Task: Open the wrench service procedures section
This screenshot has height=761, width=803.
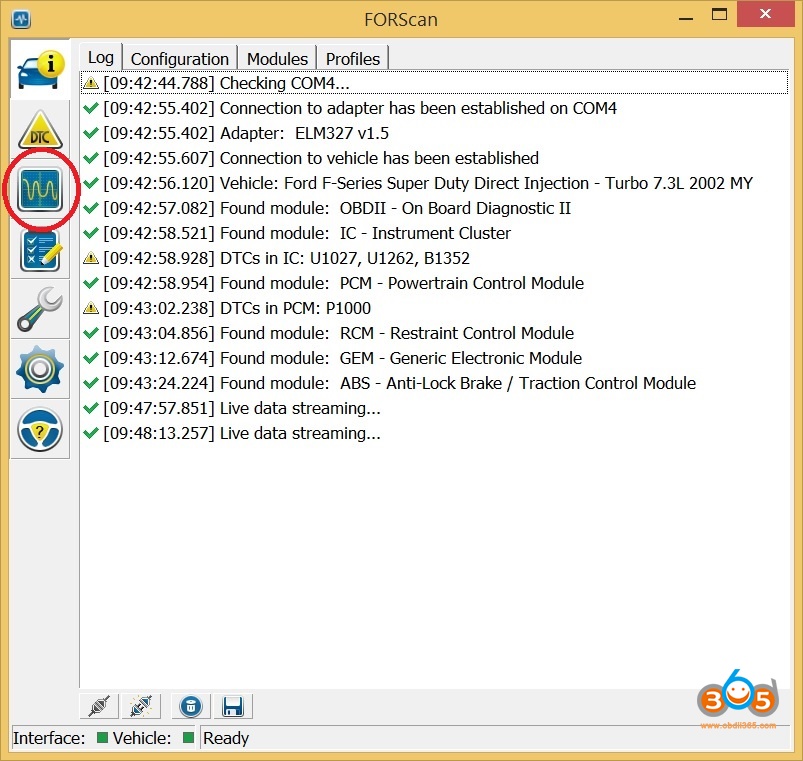Action: pyautogui.click(x=40, y=309)
